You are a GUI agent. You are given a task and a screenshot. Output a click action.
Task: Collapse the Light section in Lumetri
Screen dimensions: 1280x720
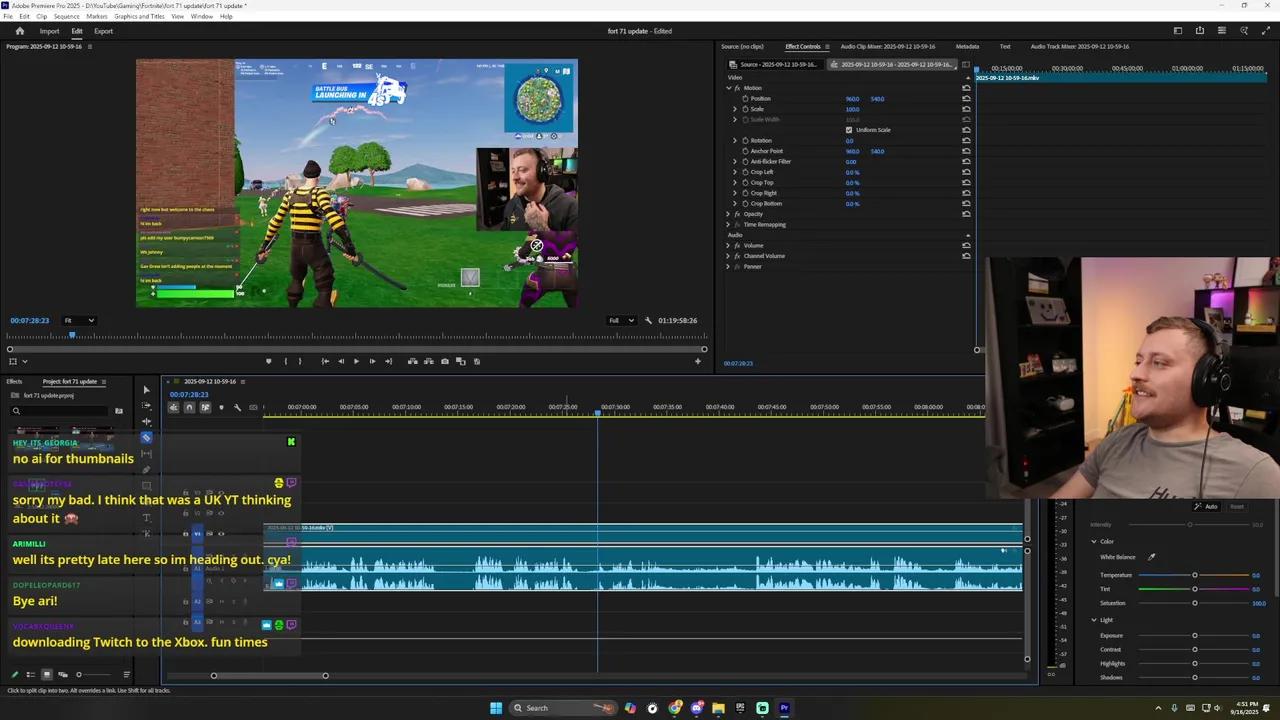tap(1094, 620)
